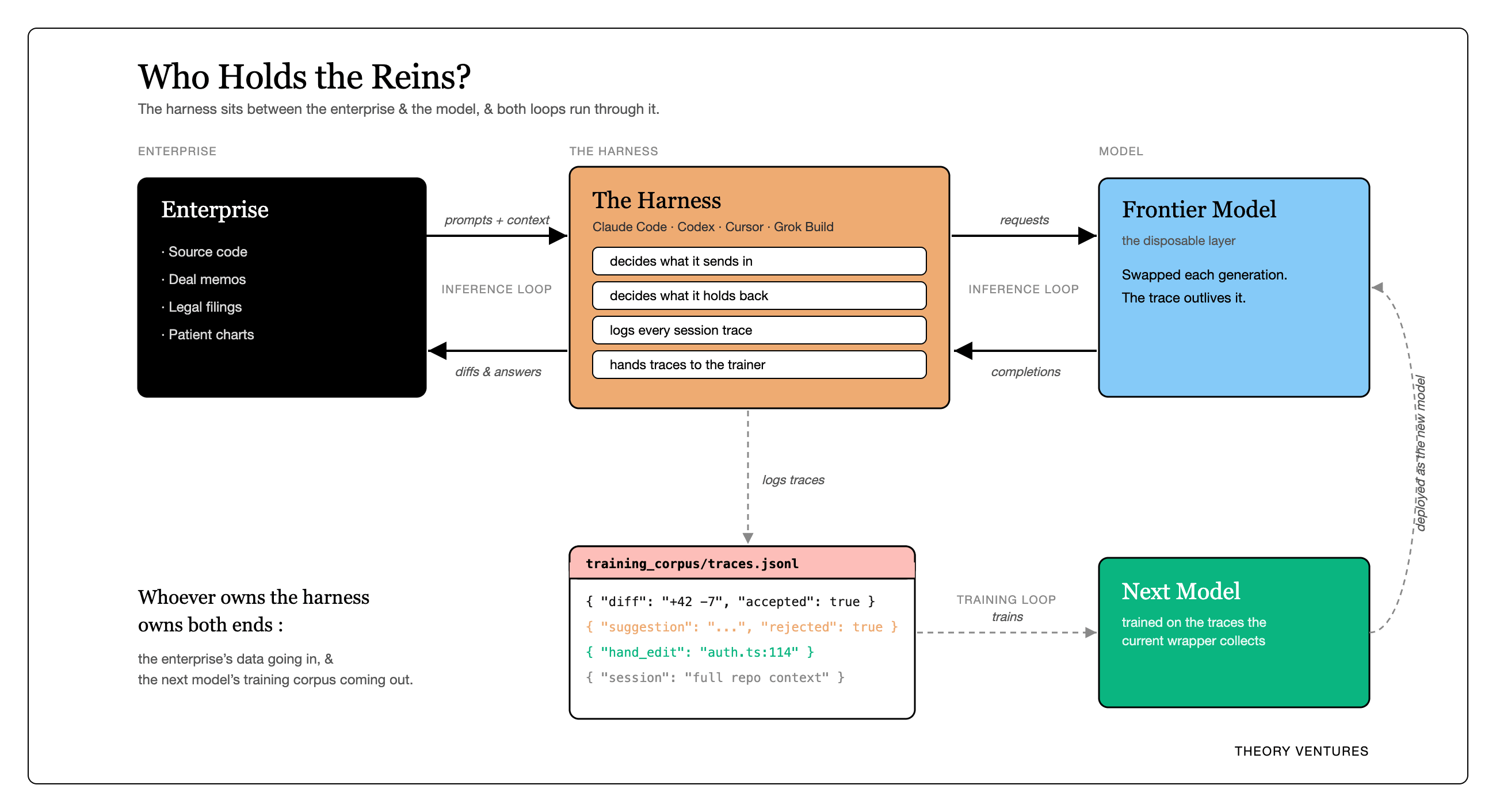The width and height of the screenshot is (1496, 812).
Task: Click the green "hand_edit": "auth.ts:114" line
Action: [699, 652]
